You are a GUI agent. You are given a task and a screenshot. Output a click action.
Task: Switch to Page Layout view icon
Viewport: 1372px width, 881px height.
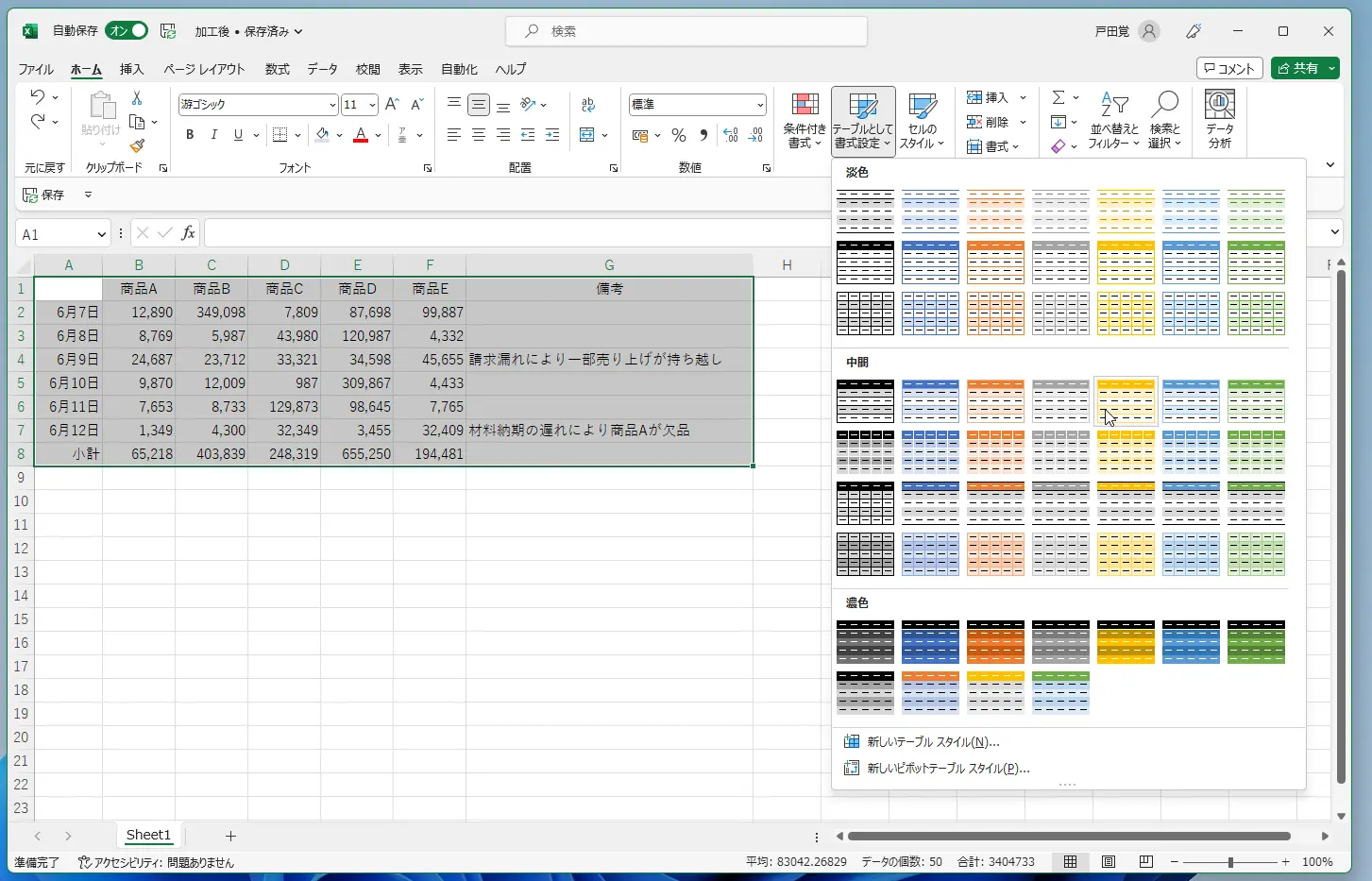click(x=1109, y=862)
